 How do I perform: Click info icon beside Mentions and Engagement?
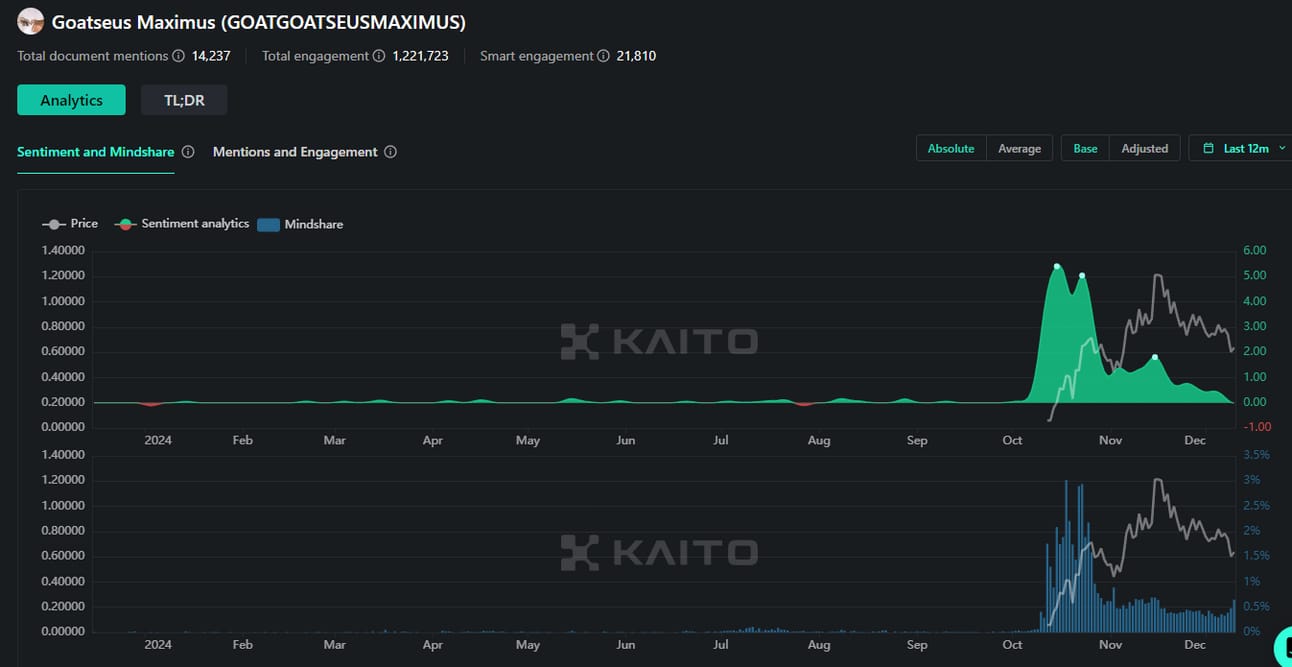[391, 152]
